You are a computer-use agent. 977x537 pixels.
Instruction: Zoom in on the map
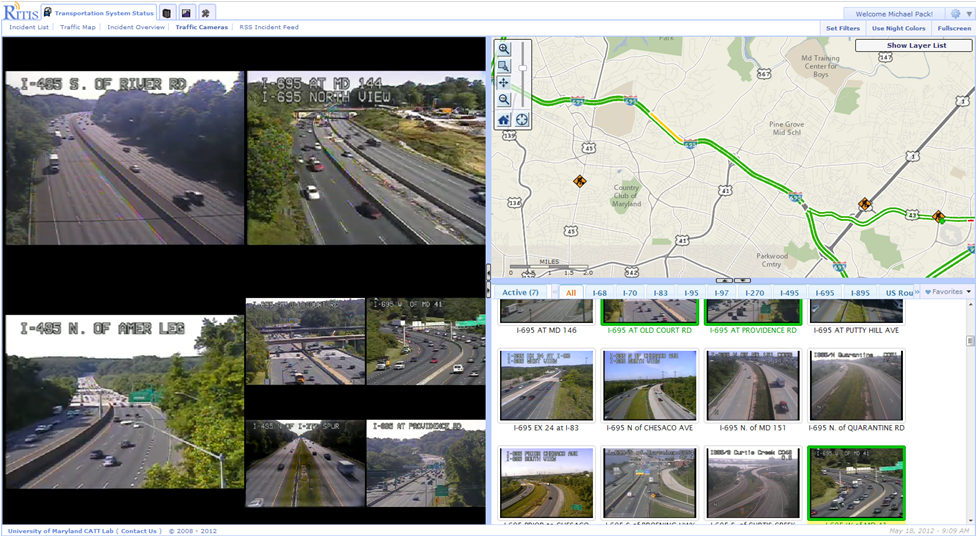tap(504, 49)
